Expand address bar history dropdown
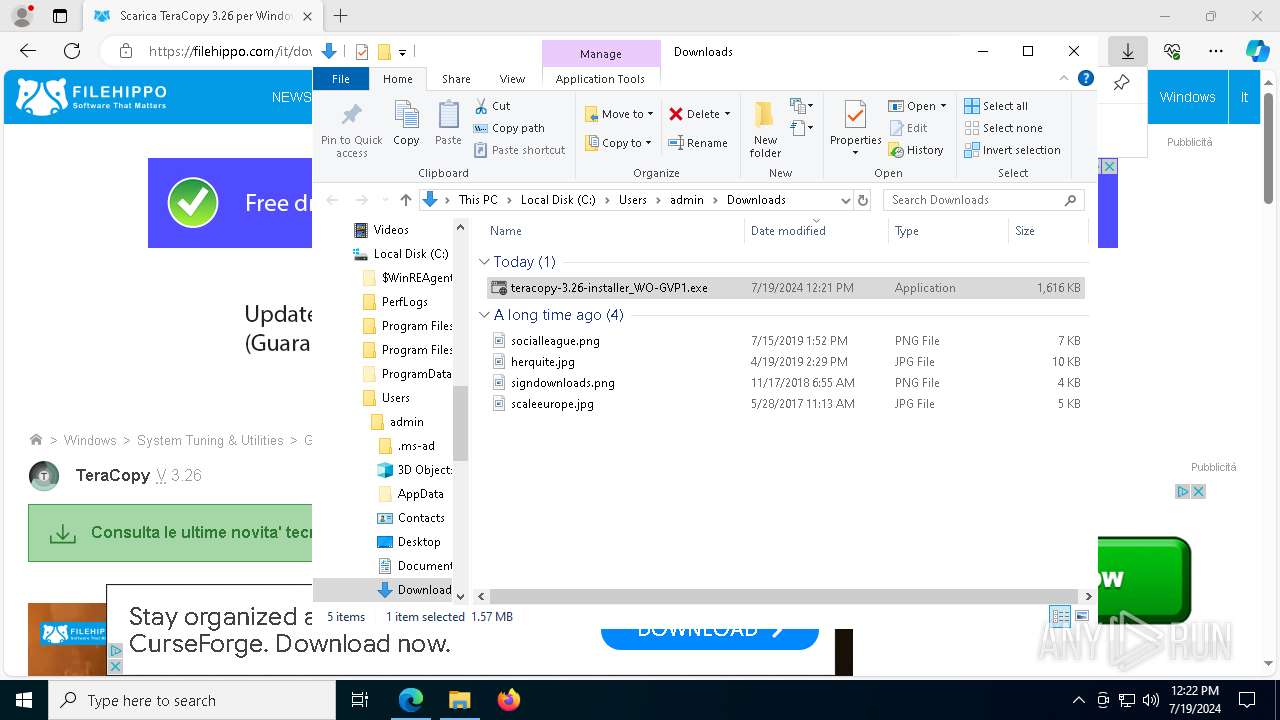Screen dimensions: 1280x720 click(845, 200)
